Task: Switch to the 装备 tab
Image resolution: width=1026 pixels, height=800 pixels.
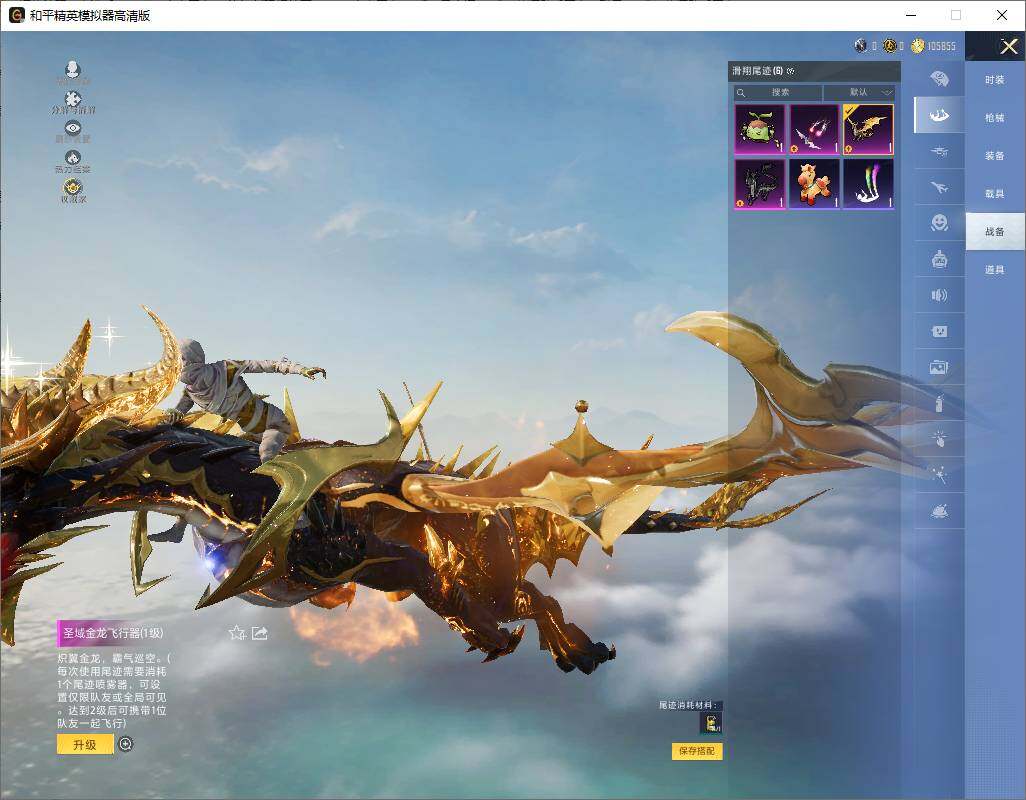Action: pos(995,156)
